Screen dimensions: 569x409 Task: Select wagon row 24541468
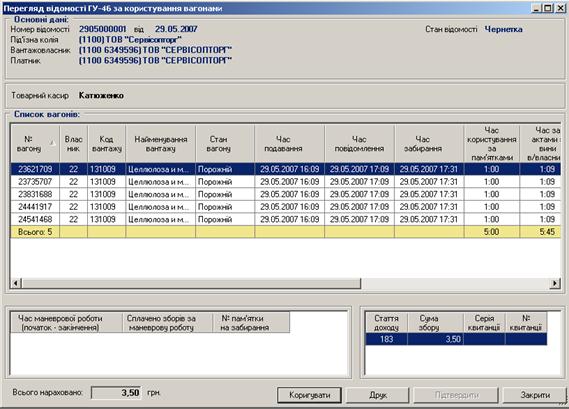pyautogui.click(x=286, y=219)
